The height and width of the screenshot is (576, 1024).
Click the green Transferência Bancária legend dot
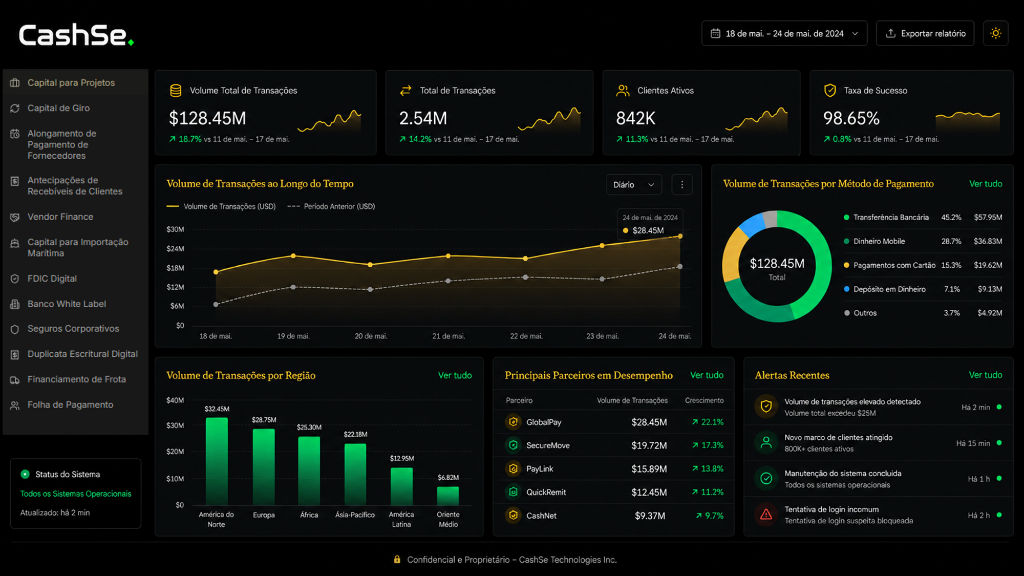[x=846, y=217]
